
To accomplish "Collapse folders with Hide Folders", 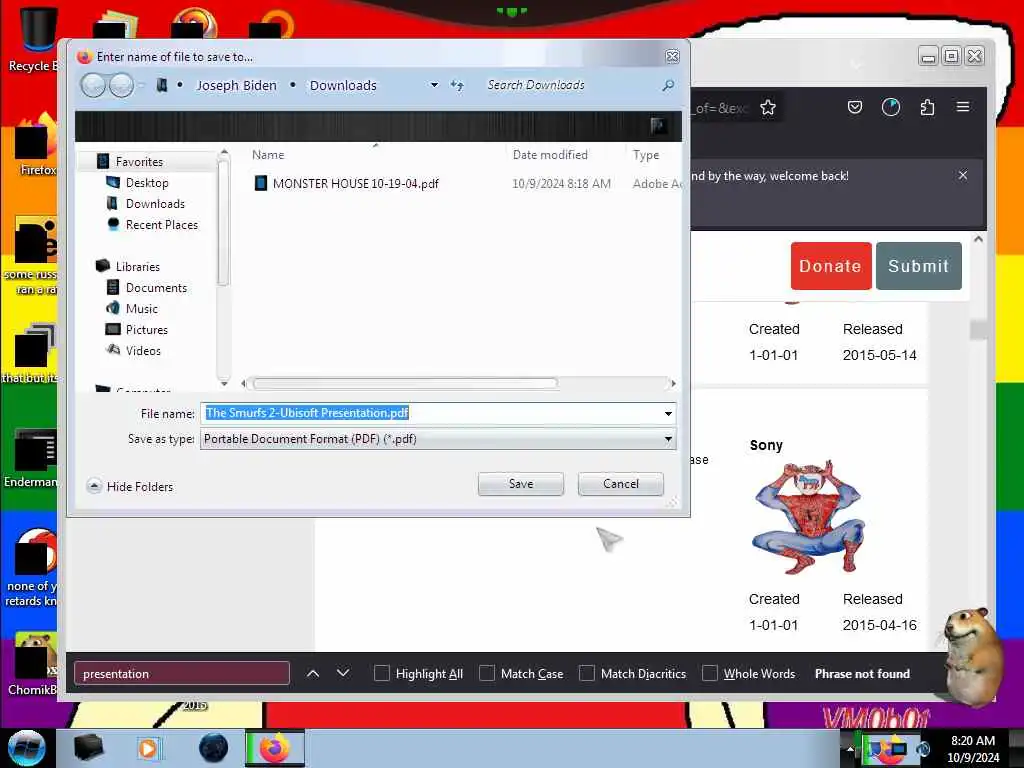I will point(131,487).
